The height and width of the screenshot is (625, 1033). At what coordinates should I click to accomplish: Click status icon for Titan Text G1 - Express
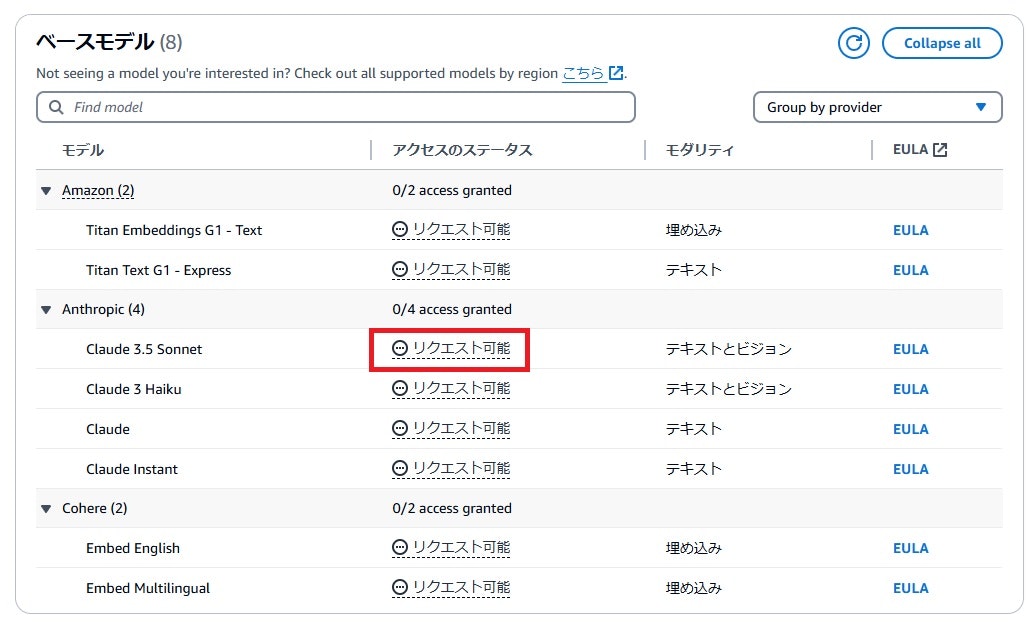[x=400, y=269]
